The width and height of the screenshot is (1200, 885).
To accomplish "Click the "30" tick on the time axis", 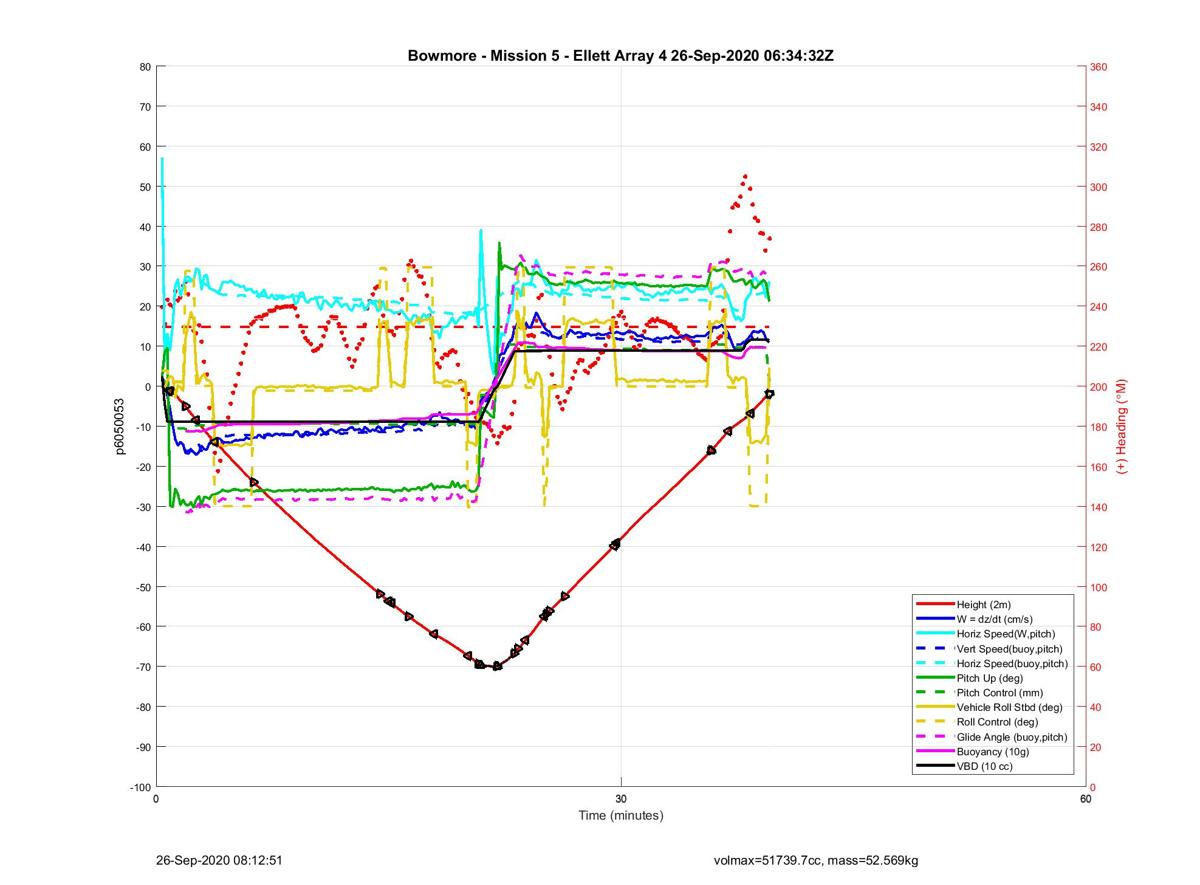I will point(621,799).
